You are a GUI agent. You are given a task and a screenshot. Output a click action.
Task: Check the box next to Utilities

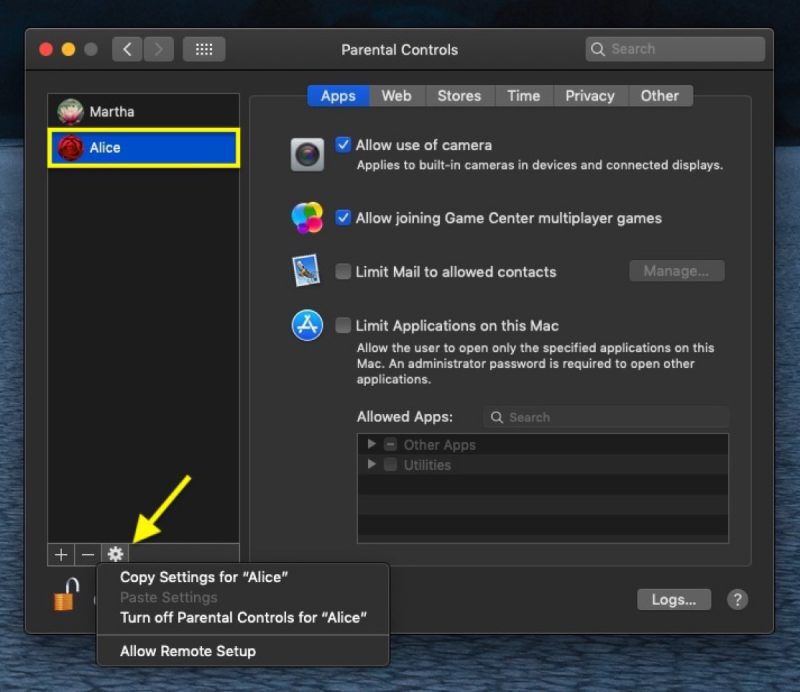pos(390,464)
